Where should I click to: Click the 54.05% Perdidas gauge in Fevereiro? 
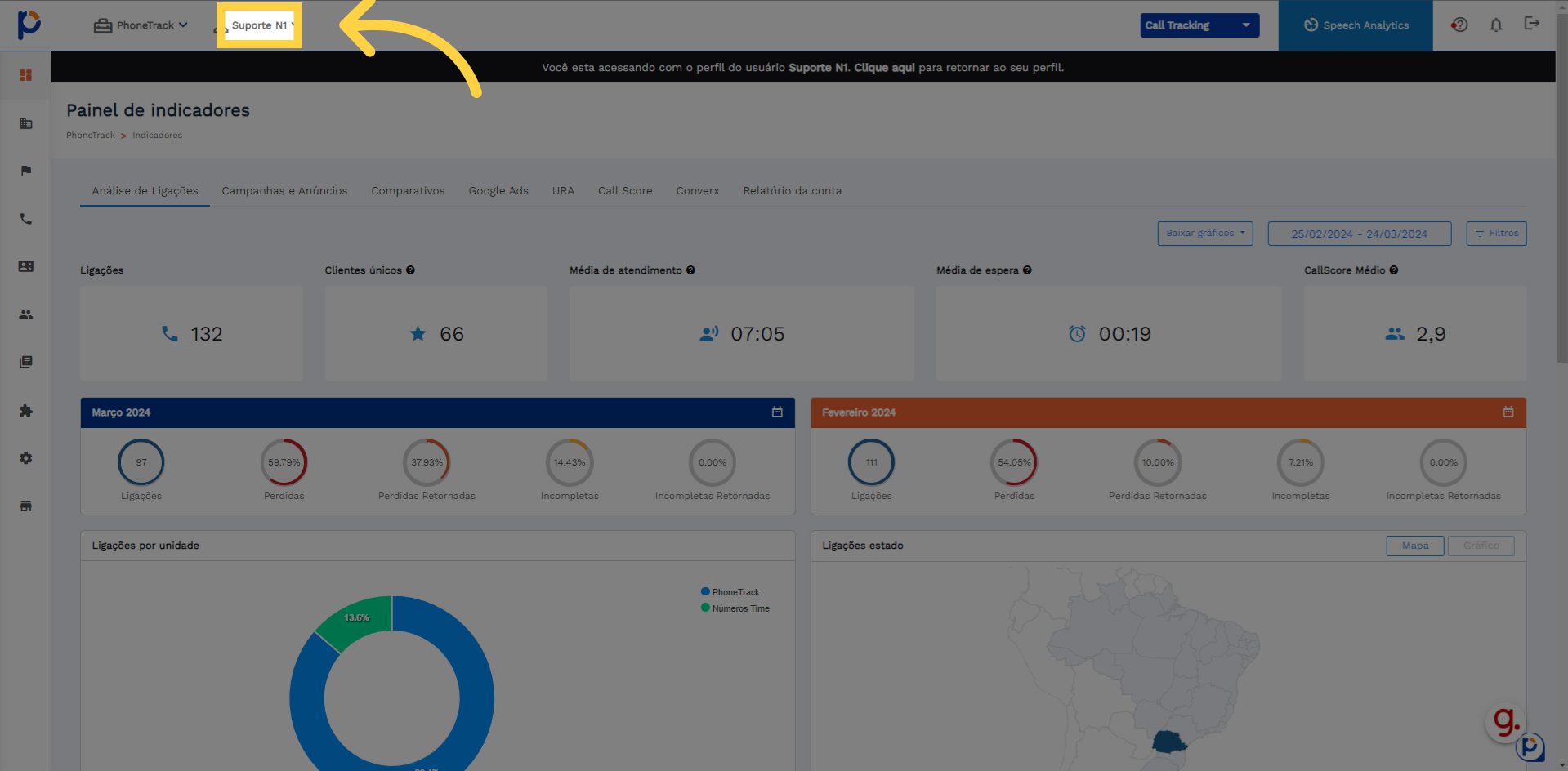point(1014,462)
